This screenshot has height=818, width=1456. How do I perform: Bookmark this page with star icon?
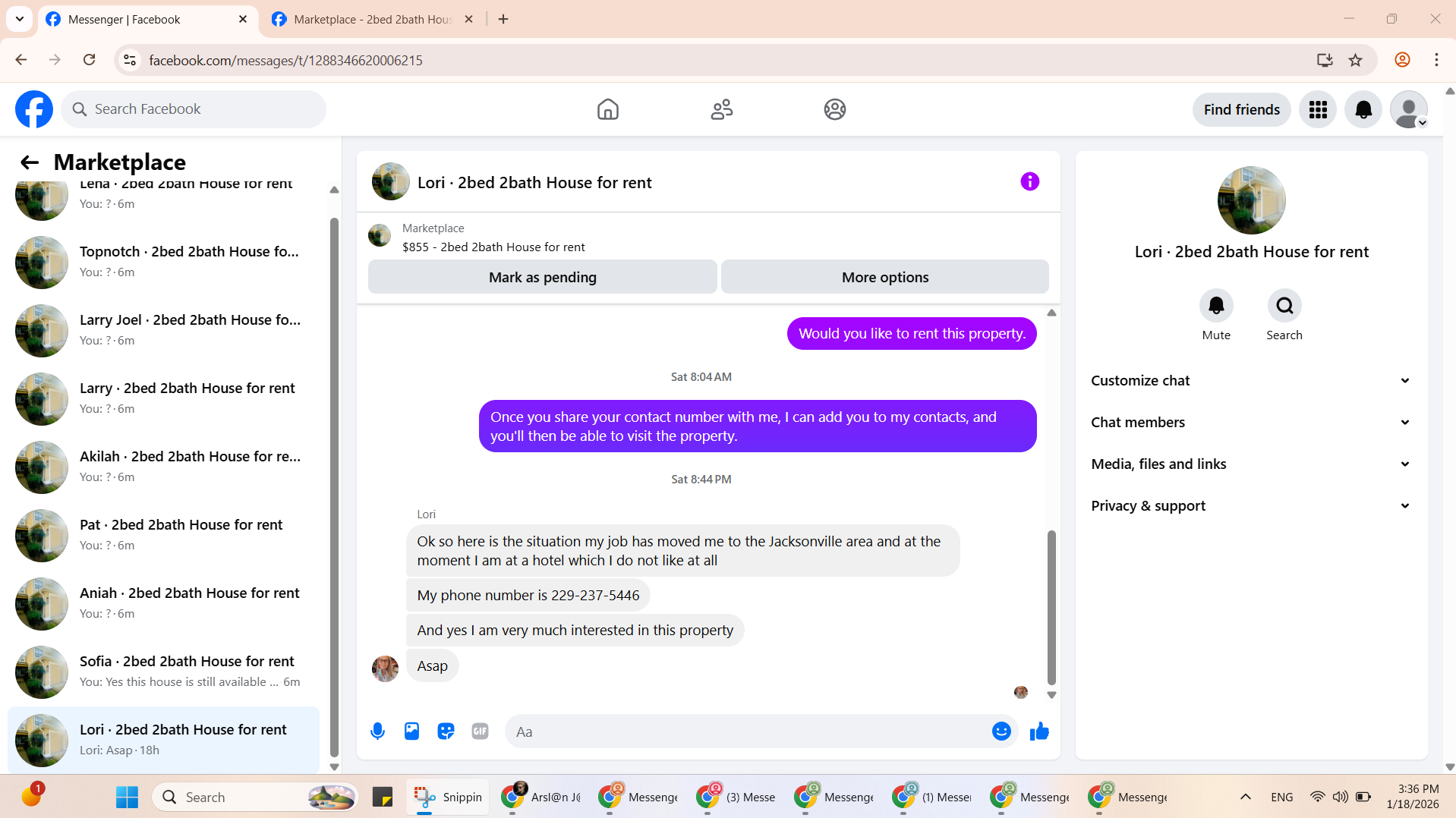coord(1355,60)
